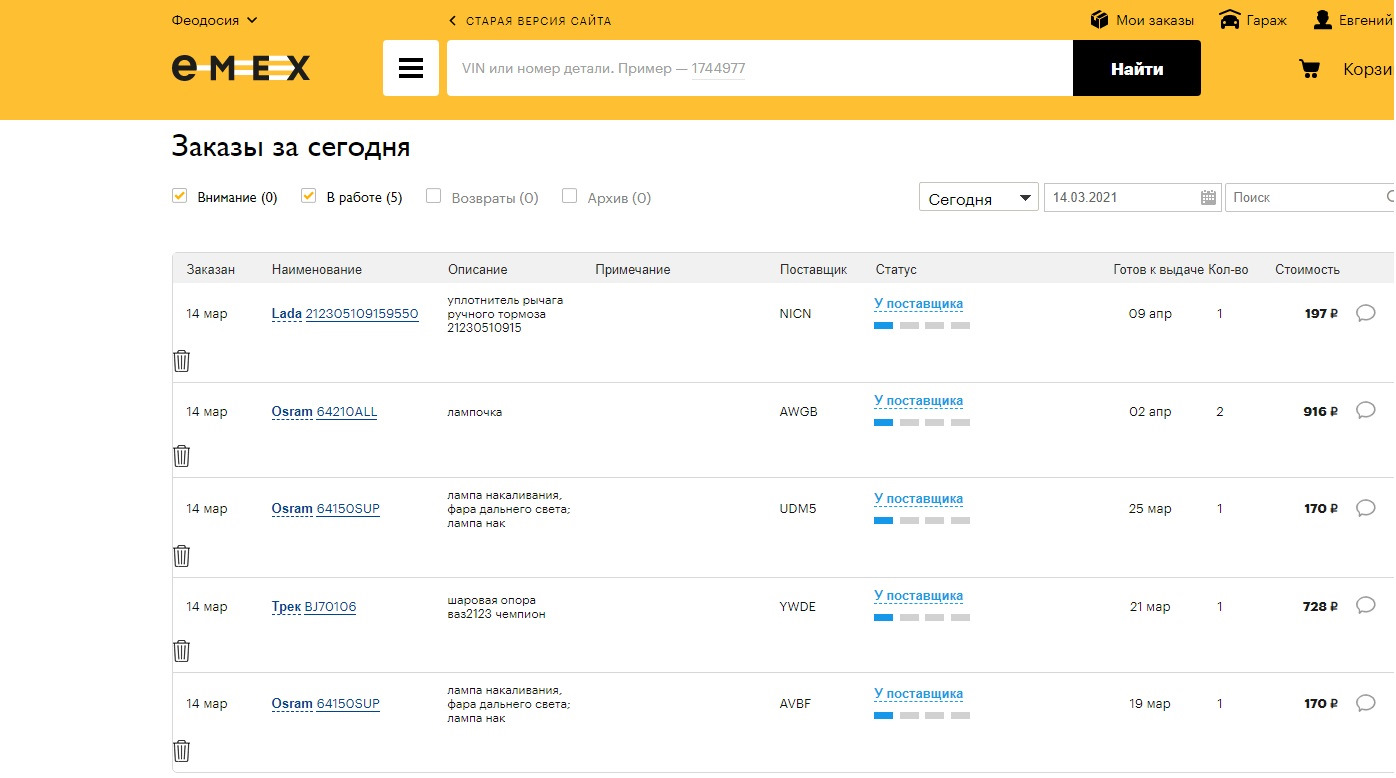Open the Сегодня period dropdown
Screen dimensions: 1396x778
(979, 198)
